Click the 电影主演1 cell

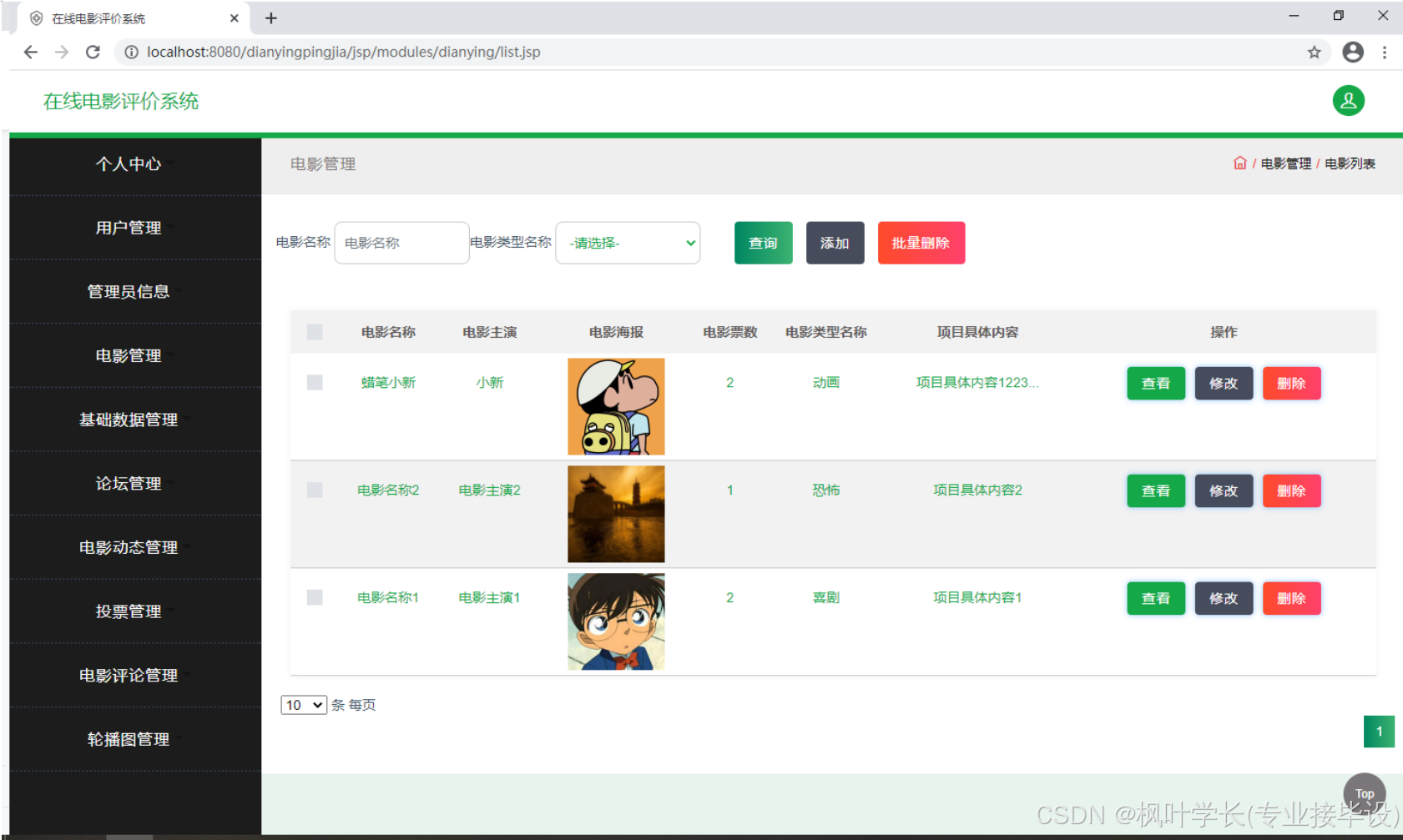tap(490, 597)
